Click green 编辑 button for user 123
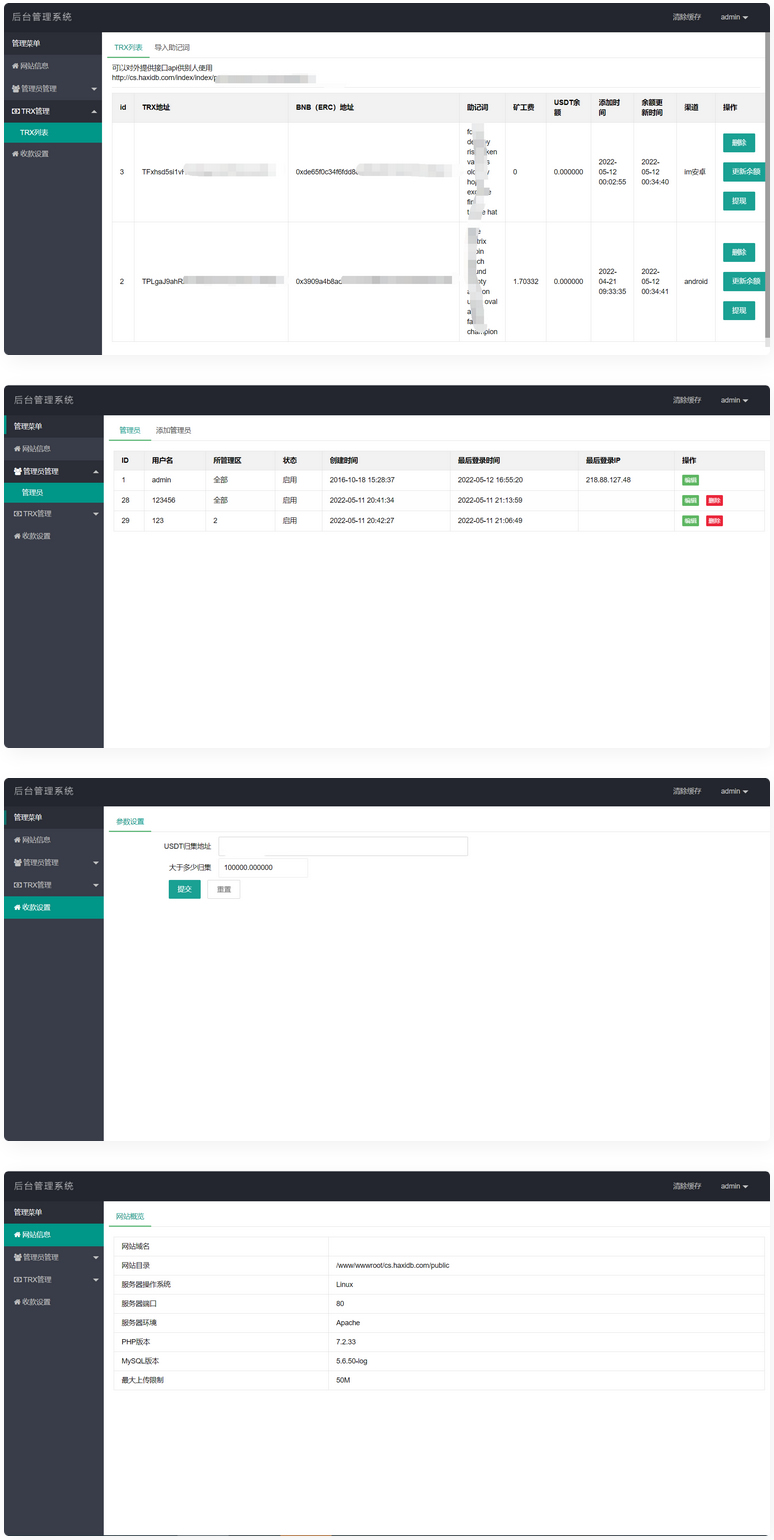The height and width of the screenshot is (1540, 774). coord(690,521)
